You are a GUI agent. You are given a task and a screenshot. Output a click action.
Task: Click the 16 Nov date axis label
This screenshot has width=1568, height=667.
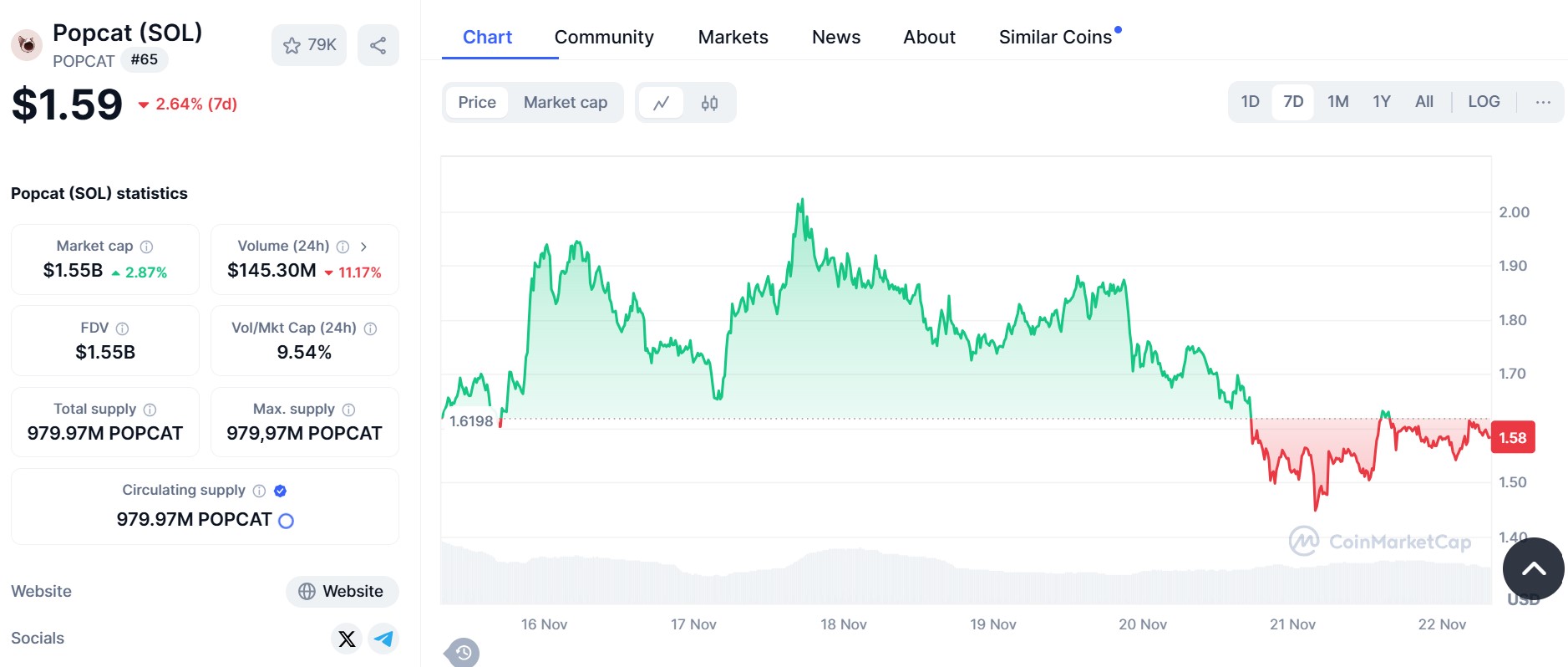[x=544, y=625]
